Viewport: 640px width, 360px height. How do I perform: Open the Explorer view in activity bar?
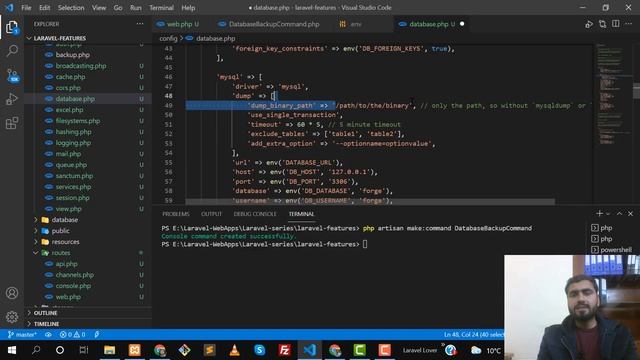[12, 27]
